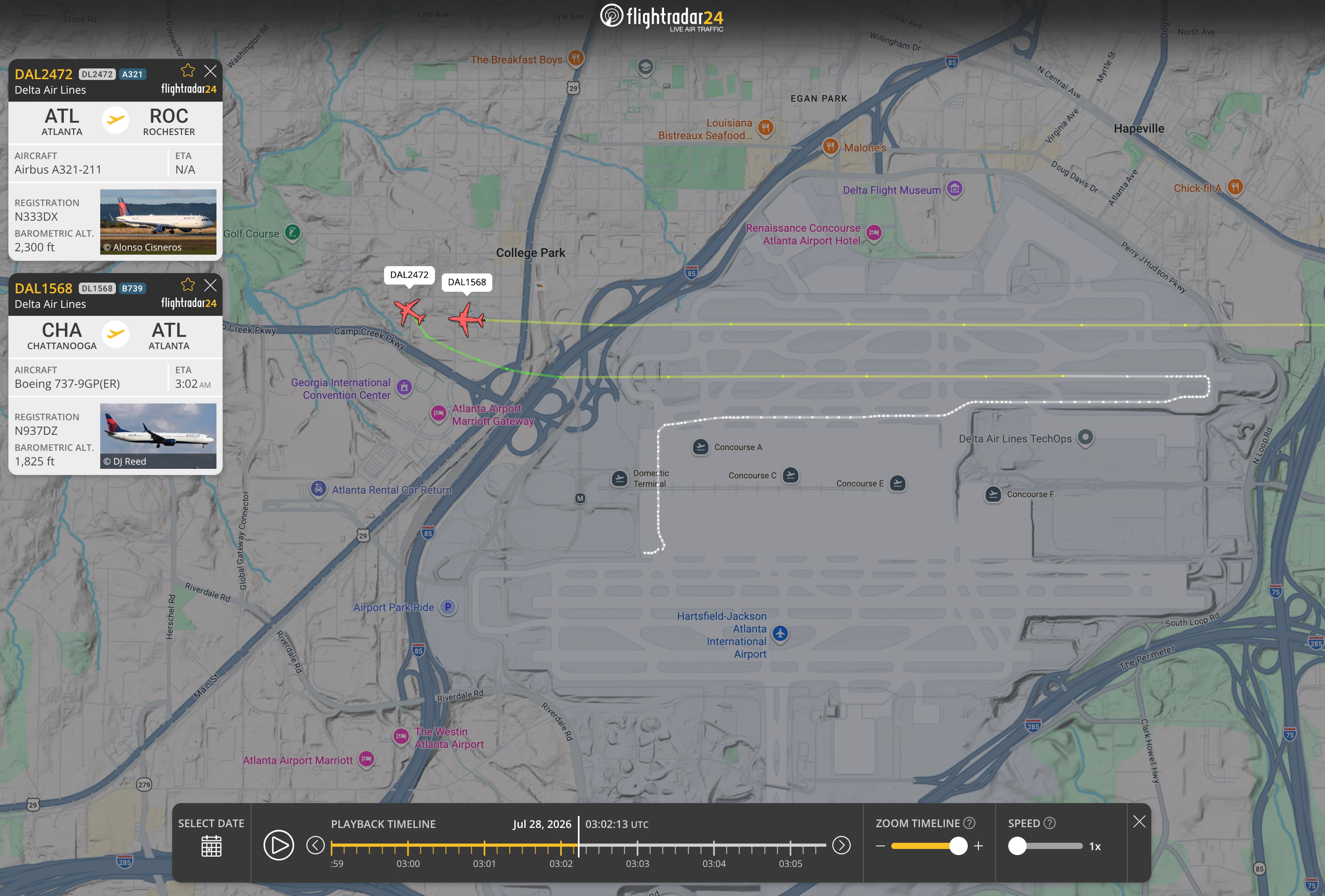Step the timeline backward with left arrow

tap(315, 845)
